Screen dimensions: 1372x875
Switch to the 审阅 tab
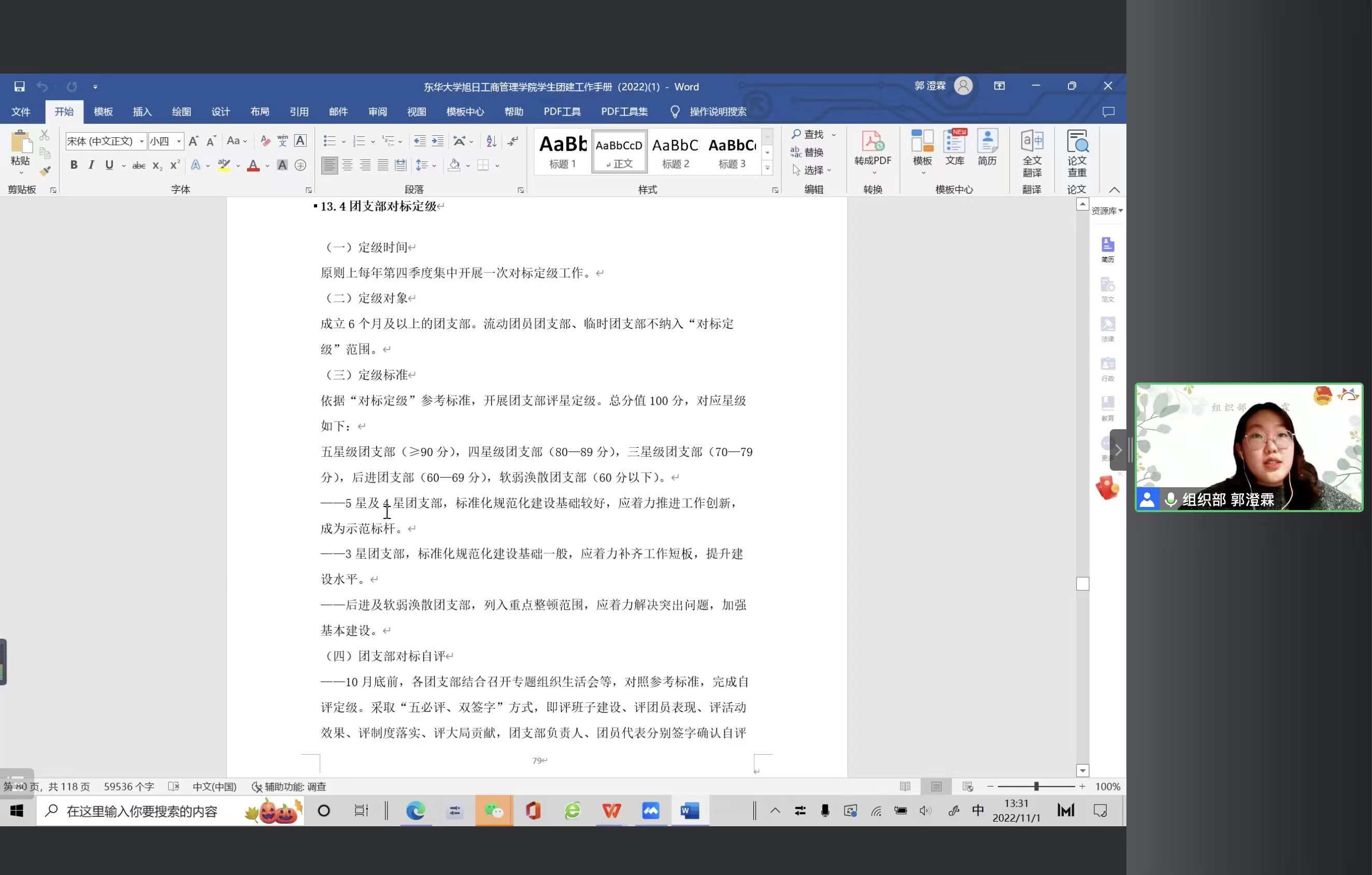[377, 112]
